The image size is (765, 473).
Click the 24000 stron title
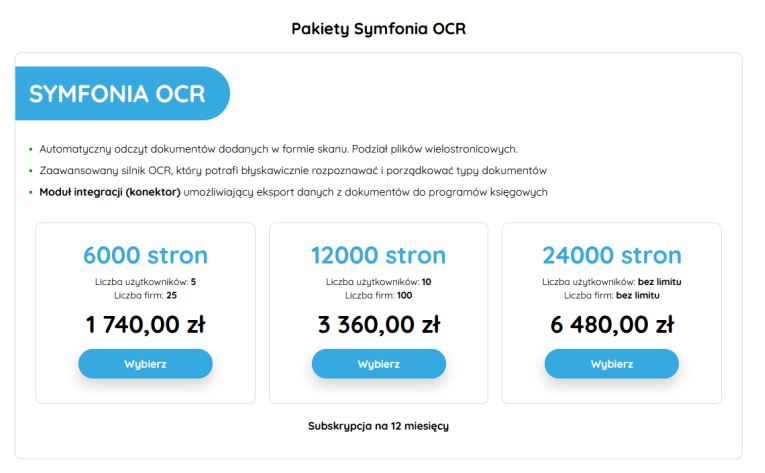coord(612,255)
